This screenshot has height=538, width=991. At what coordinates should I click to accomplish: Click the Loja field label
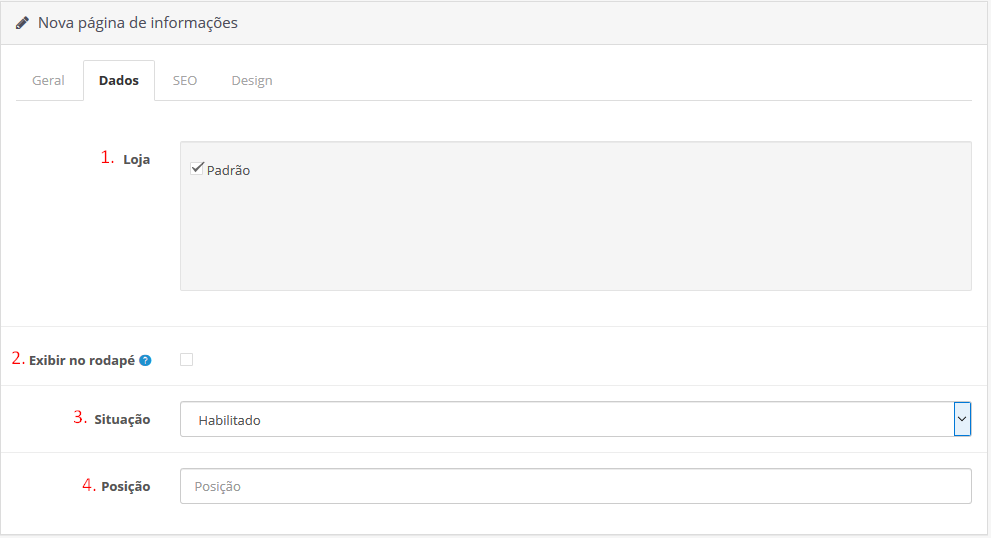point(137,159)
